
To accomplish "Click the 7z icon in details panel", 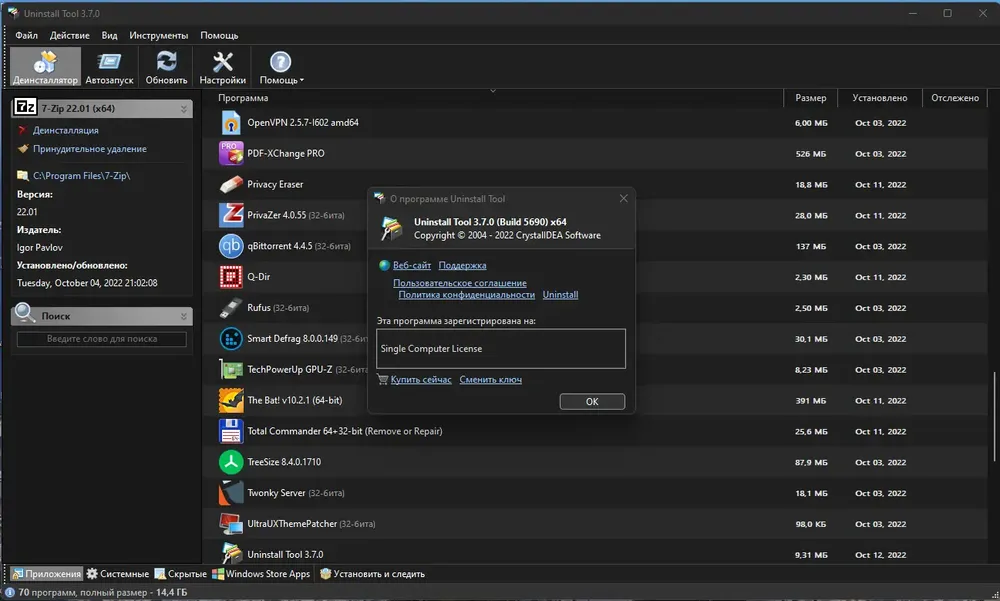I will point(26,107).
